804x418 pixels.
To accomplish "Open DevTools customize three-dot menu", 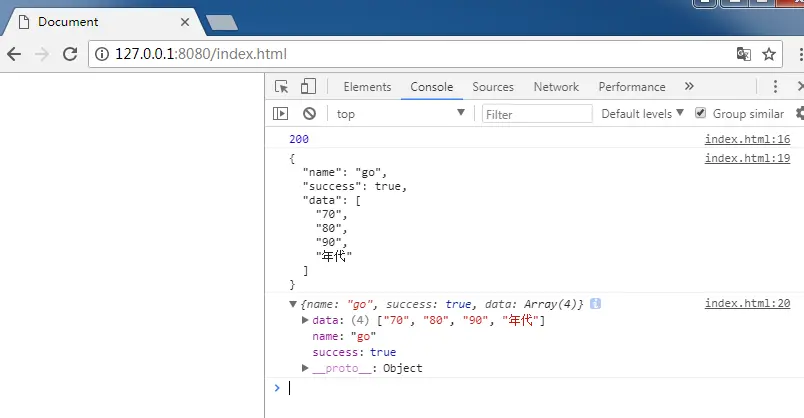I will (775, 87).
